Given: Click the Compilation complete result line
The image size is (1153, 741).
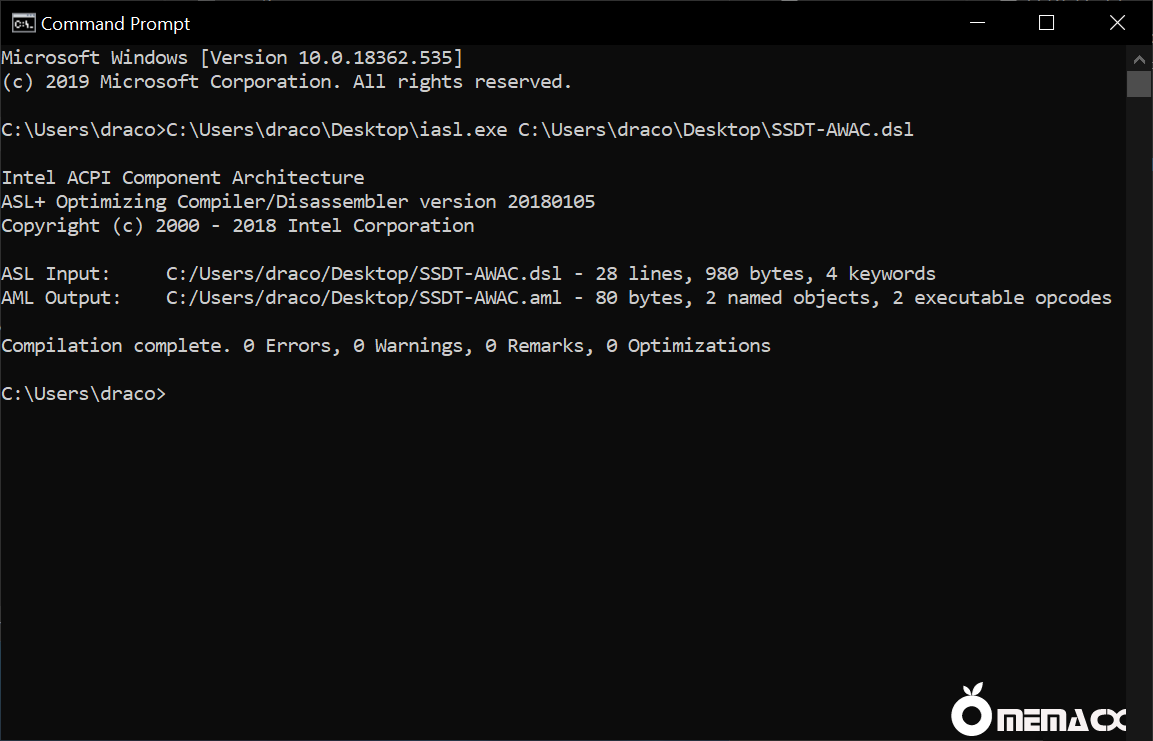Looking at the screenshot, I should (386, 346).
